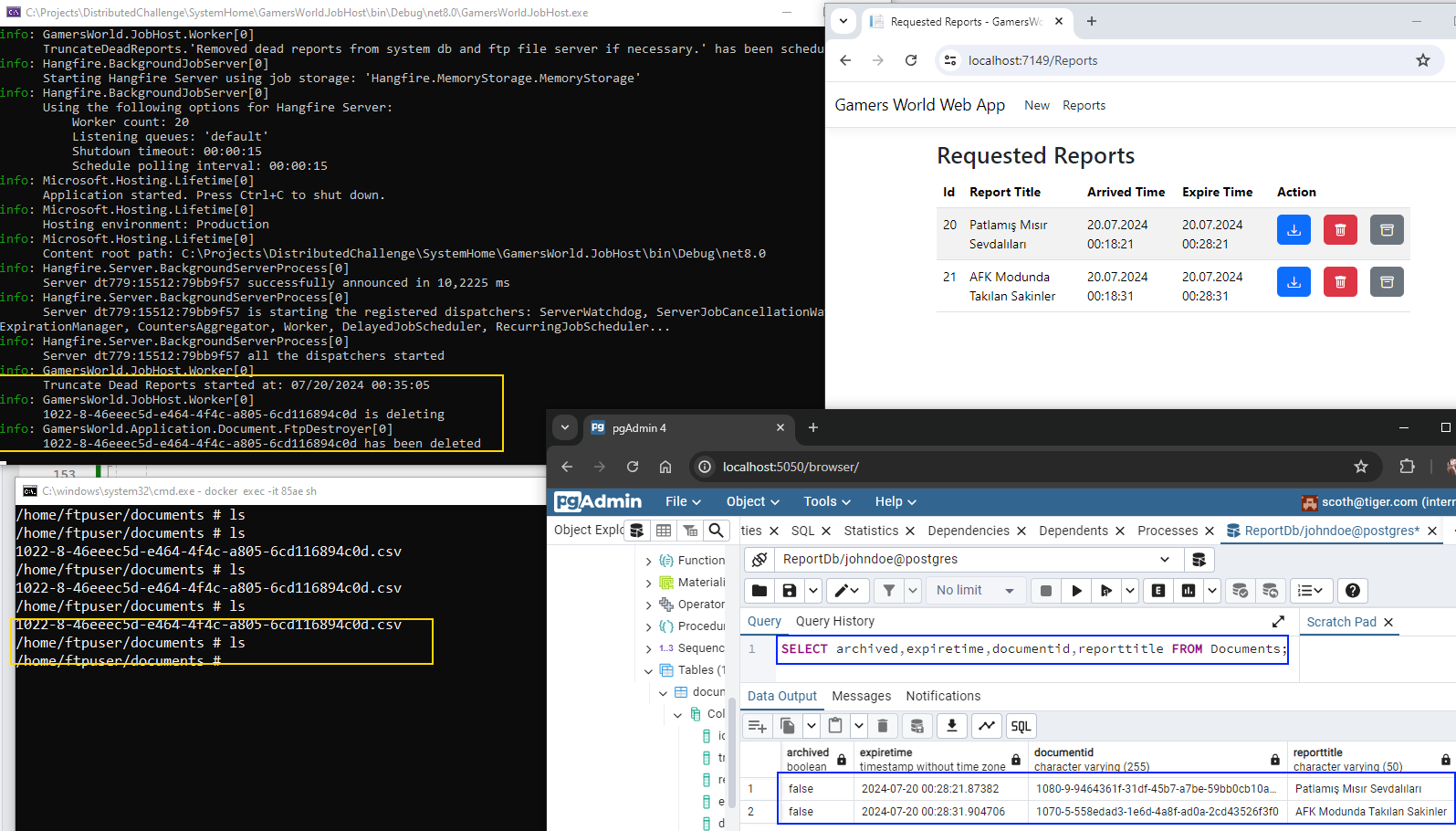Switch to the Dependencies tab in pgAdmin

point(969,531)
